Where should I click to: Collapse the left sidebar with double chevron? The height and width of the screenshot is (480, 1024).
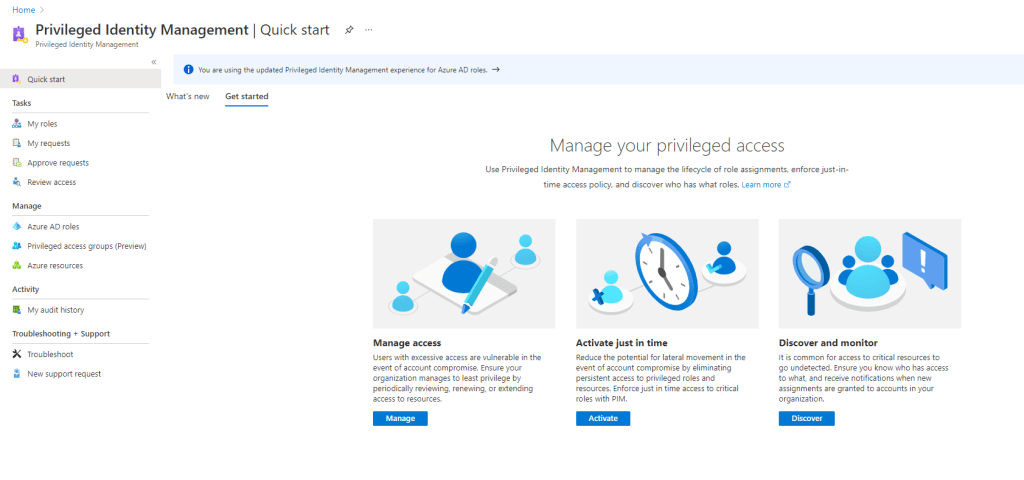point(153,62)
